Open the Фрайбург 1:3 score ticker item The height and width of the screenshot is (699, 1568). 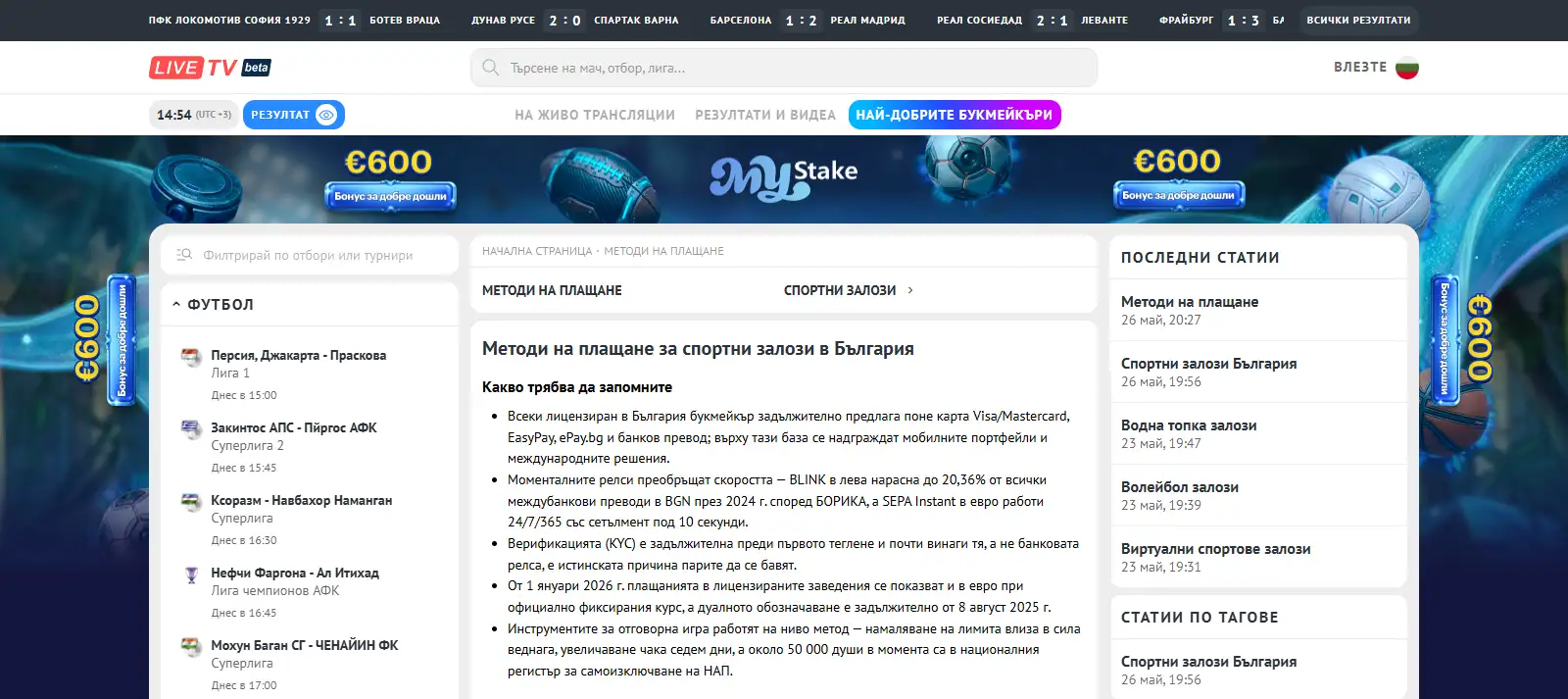(x=1221, y=20)
